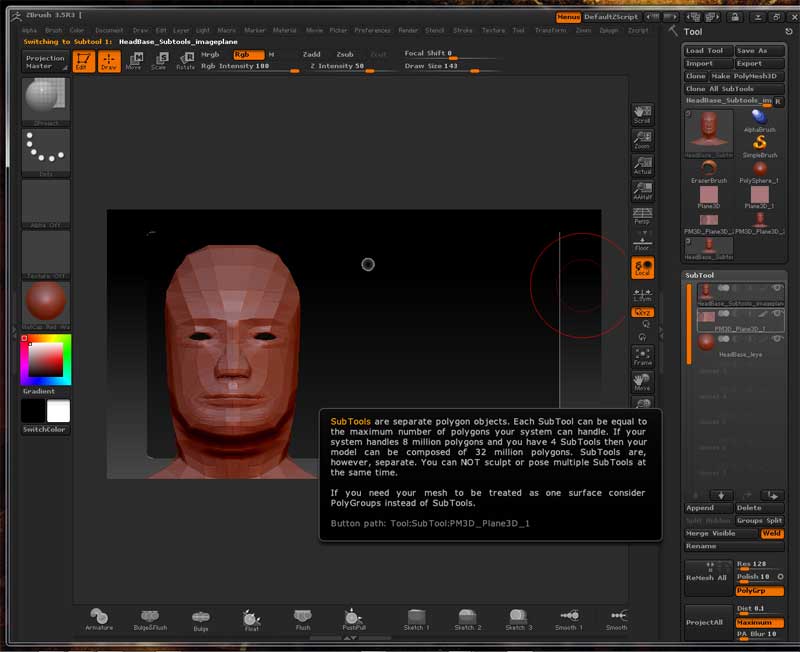Open the Preferences menu
The image size is (800, 652).
point(372,31)
